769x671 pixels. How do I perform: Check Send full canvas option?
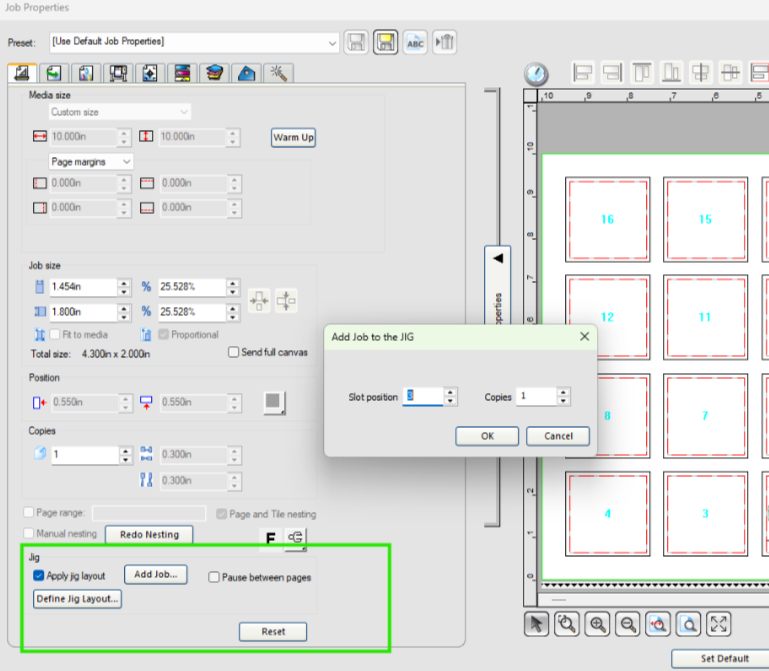pyautogui.click(x=233, y=352)
